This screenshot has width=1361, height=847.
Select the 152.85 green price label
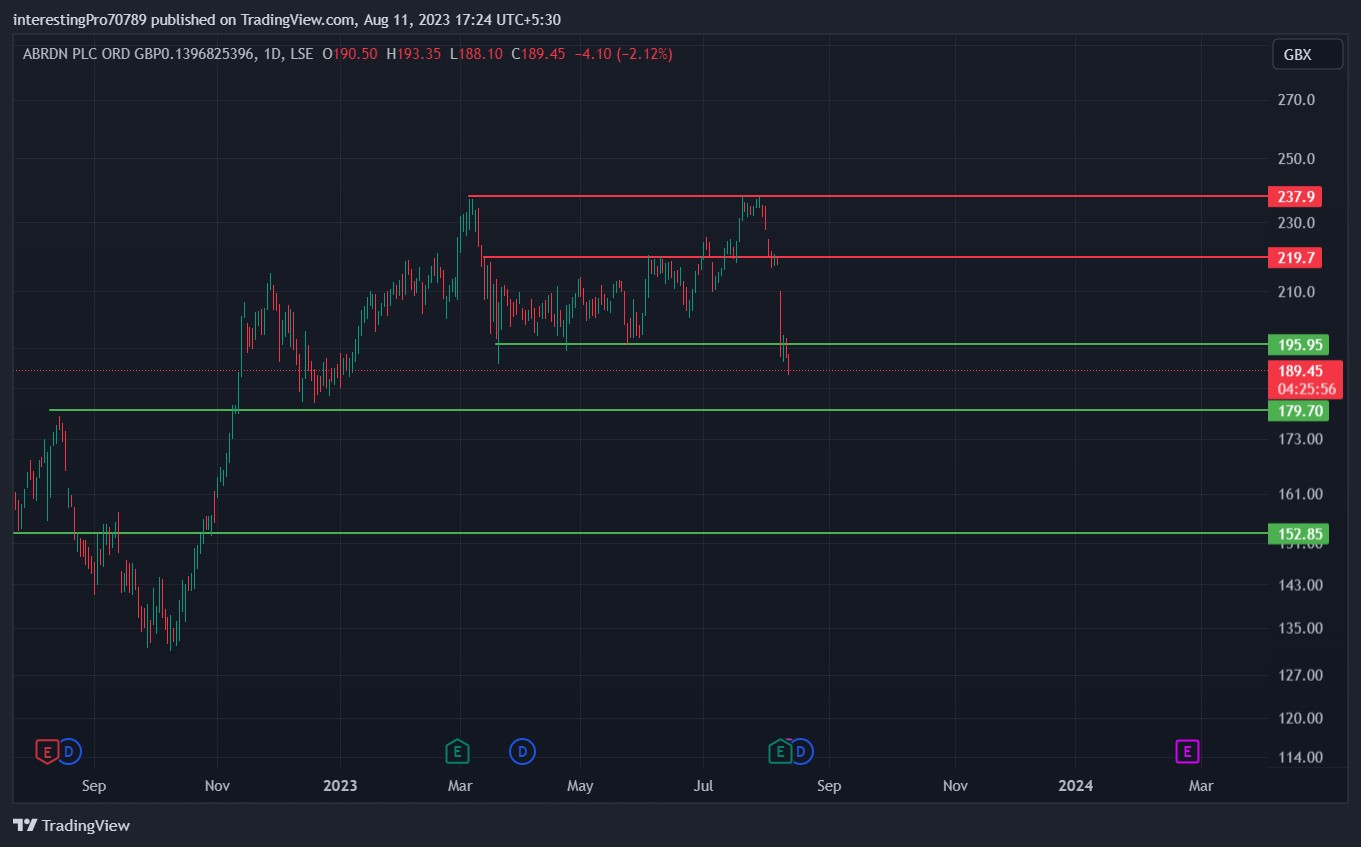pos(1298,533)
